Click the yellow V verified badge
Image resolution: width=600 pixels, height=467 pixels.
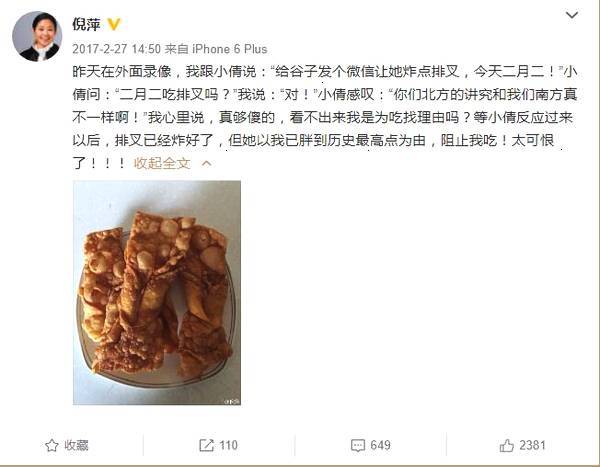click(114, 24)
